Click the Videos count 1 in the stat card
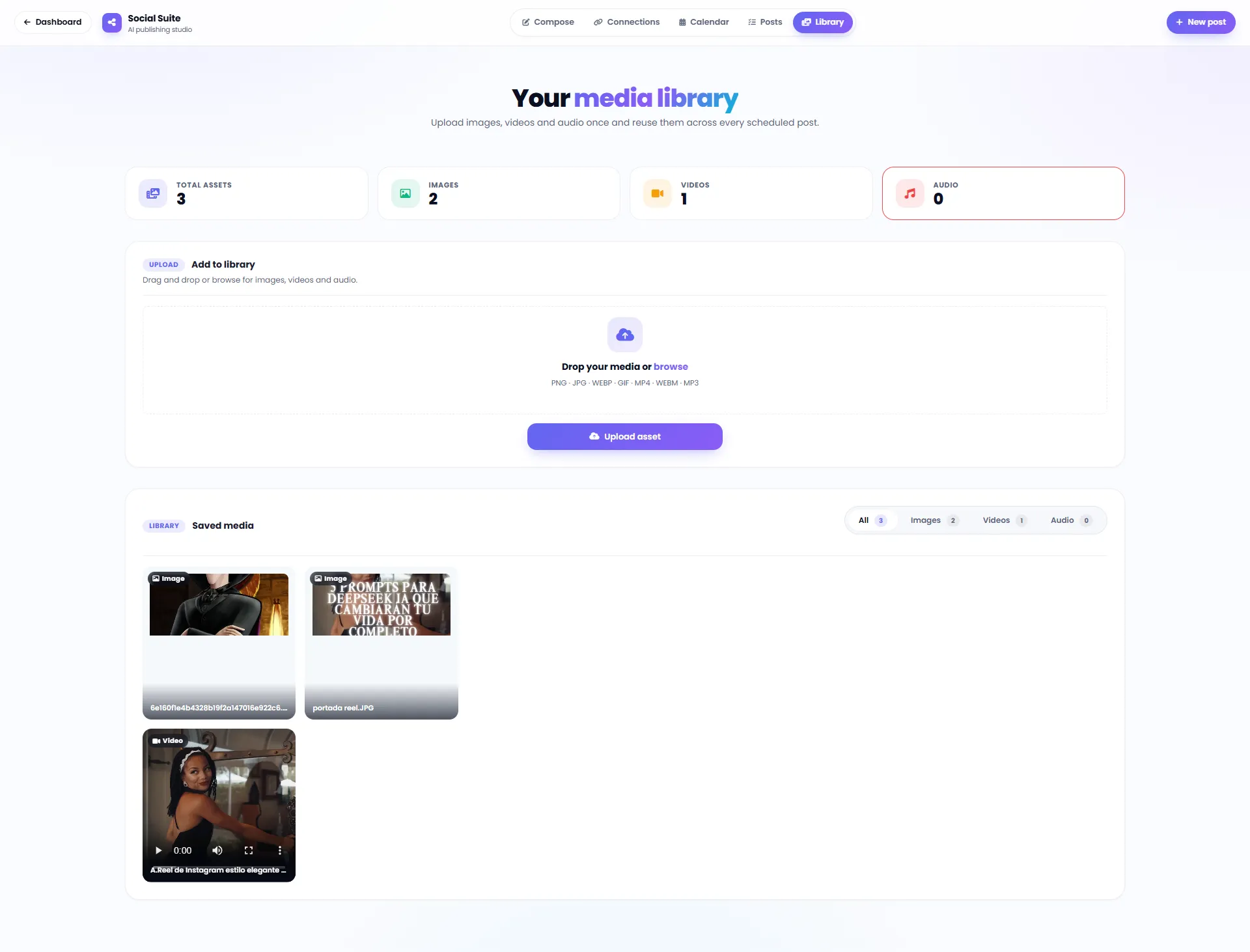The image size is (1250, 952). [684, 199]
